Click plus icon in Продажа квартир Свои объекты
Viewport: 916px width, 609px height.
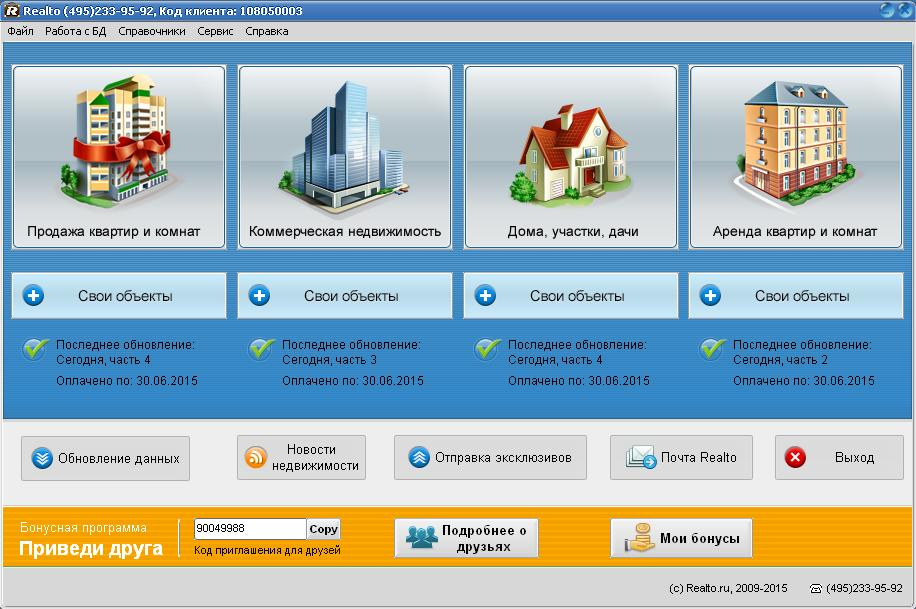tap(33, 296)
